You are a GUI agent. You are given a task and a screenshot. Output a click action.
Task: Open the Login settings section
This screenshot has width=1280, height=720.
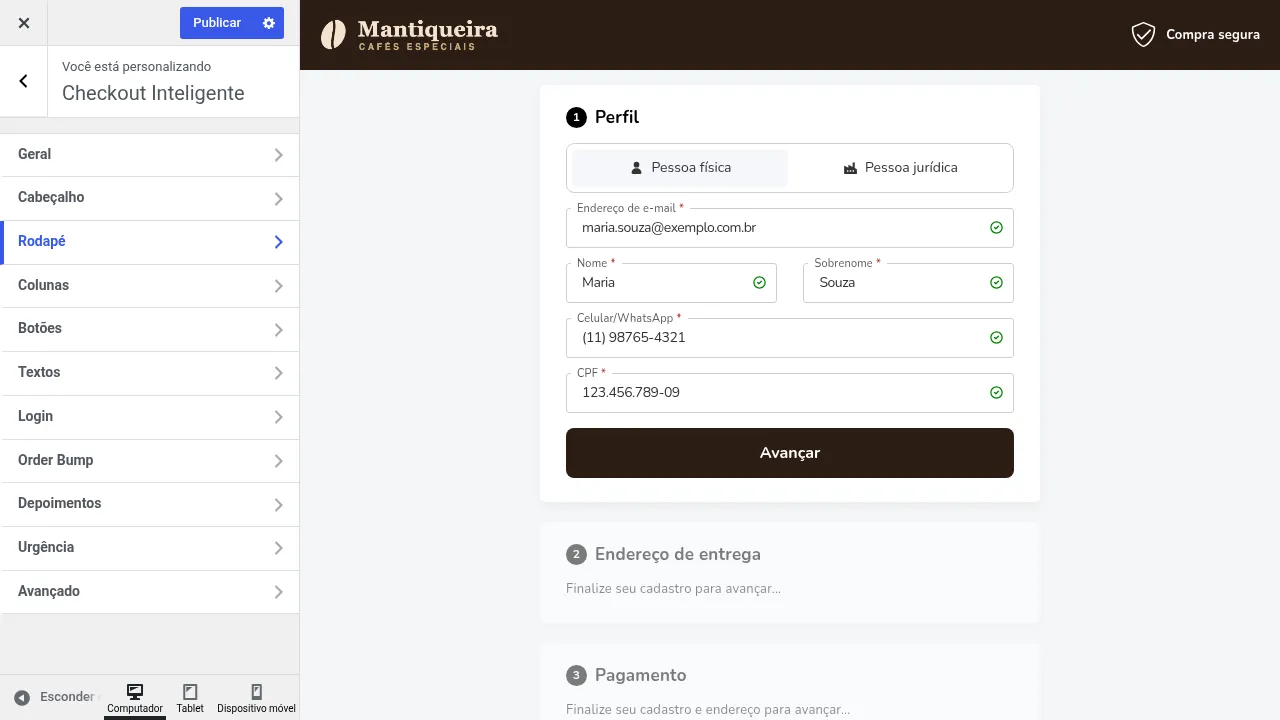coord(150,417)
